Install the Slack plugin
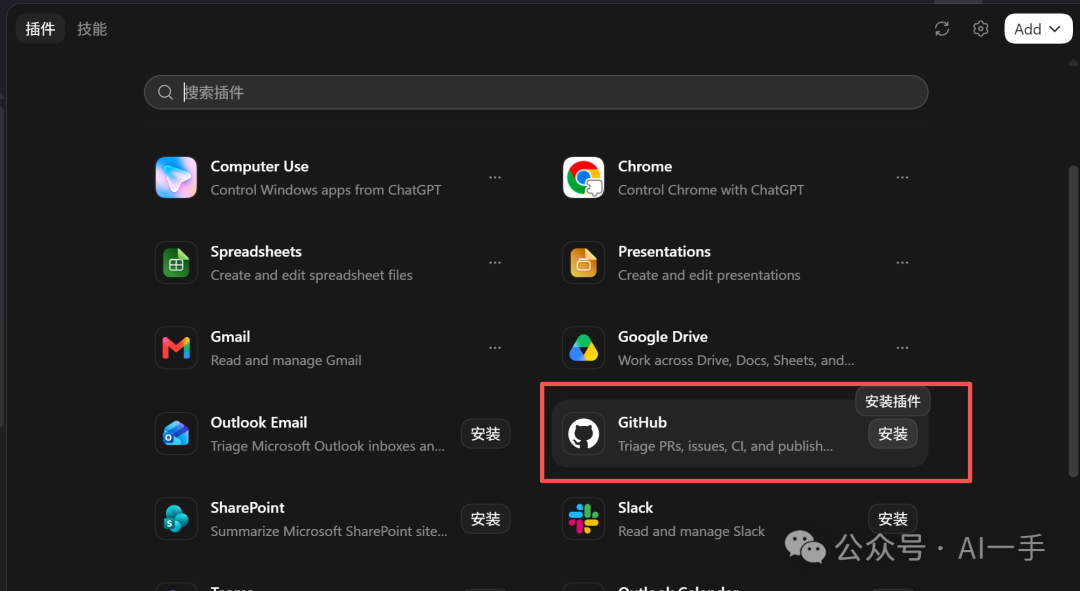The width and height of the screenshot is (1080, 591). point(893,519)
